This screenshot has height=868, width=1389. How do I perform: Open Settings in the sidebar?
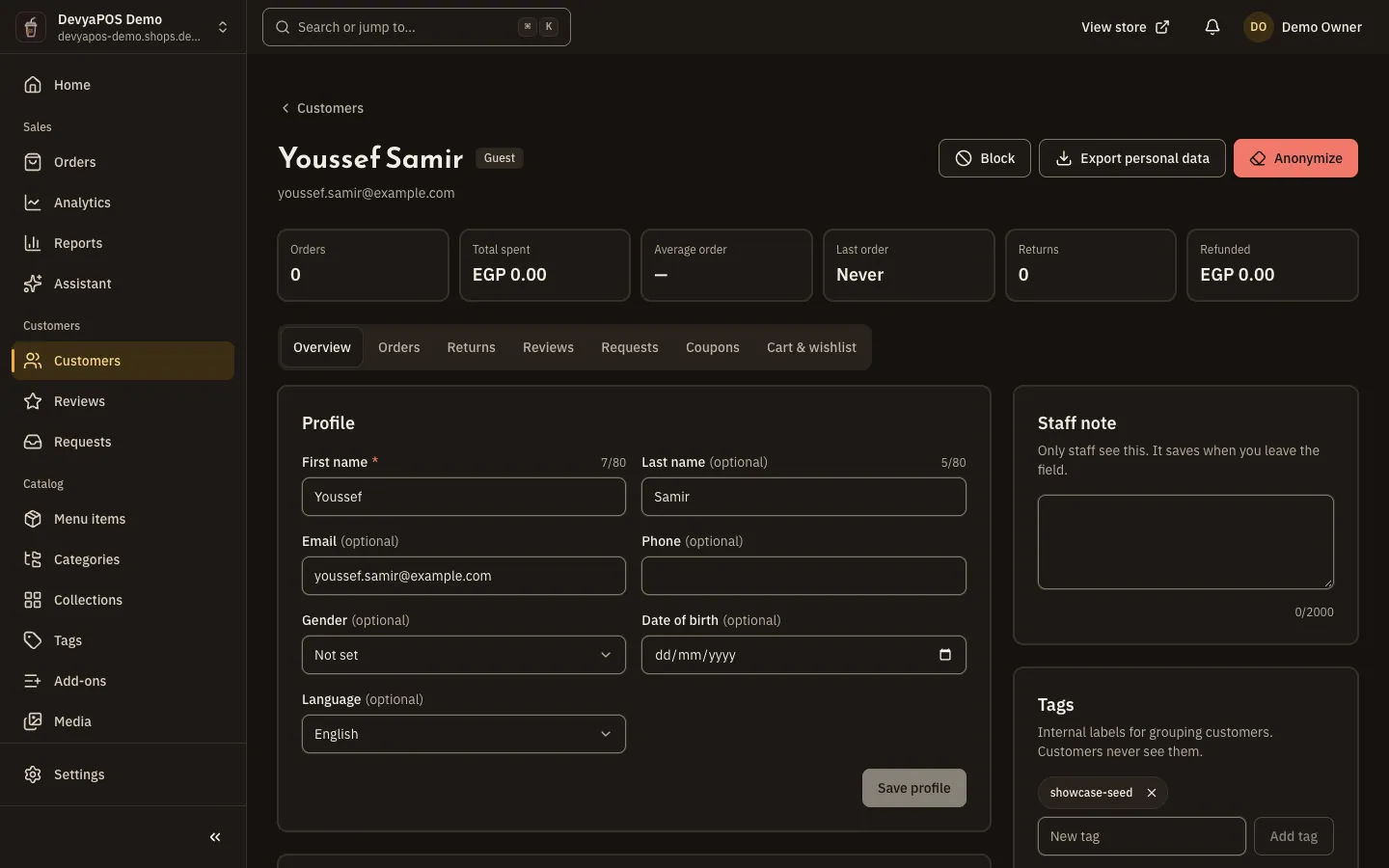[x=123, y=774]
